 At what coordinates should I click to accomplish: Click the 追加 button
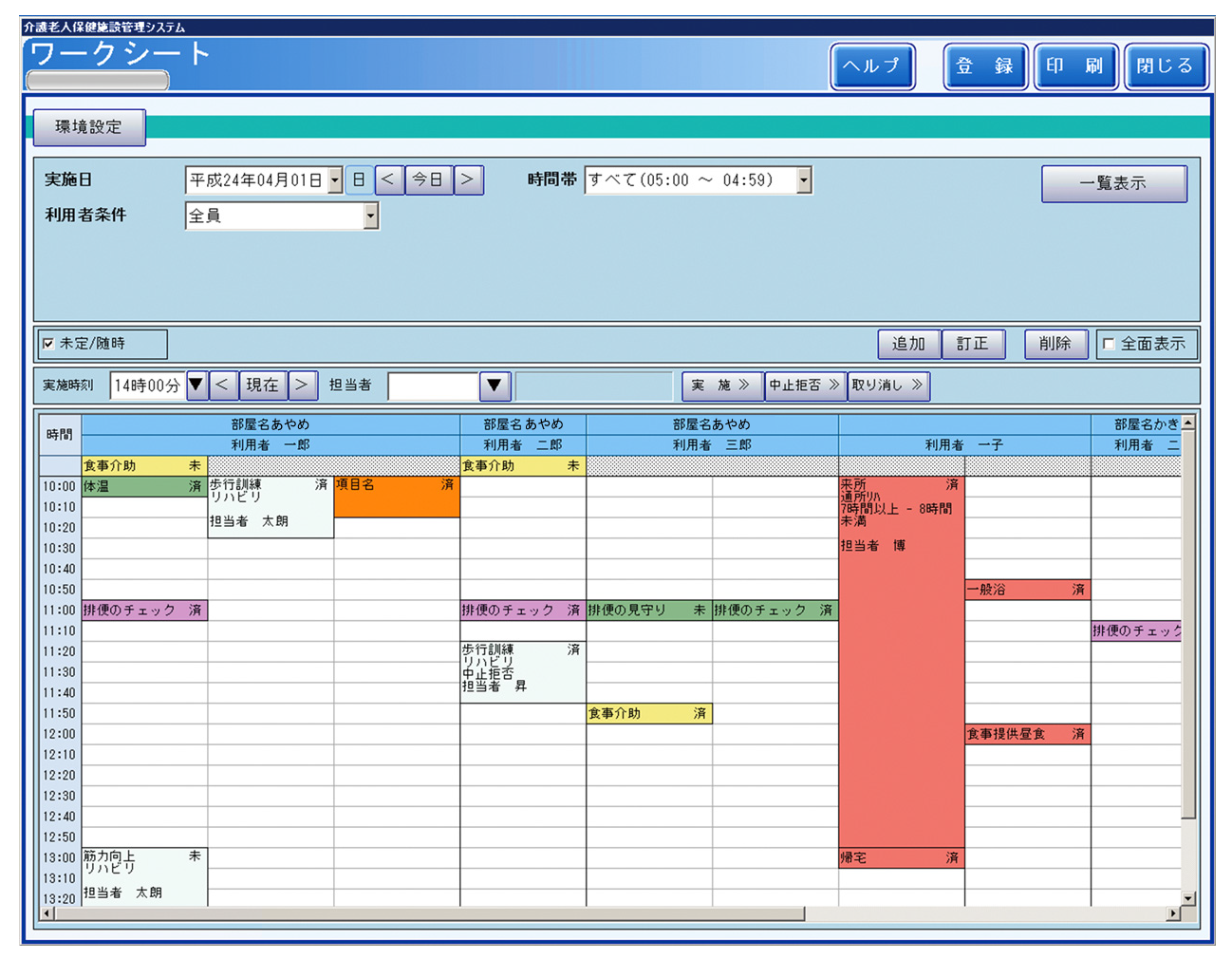(x=908, y=344)
